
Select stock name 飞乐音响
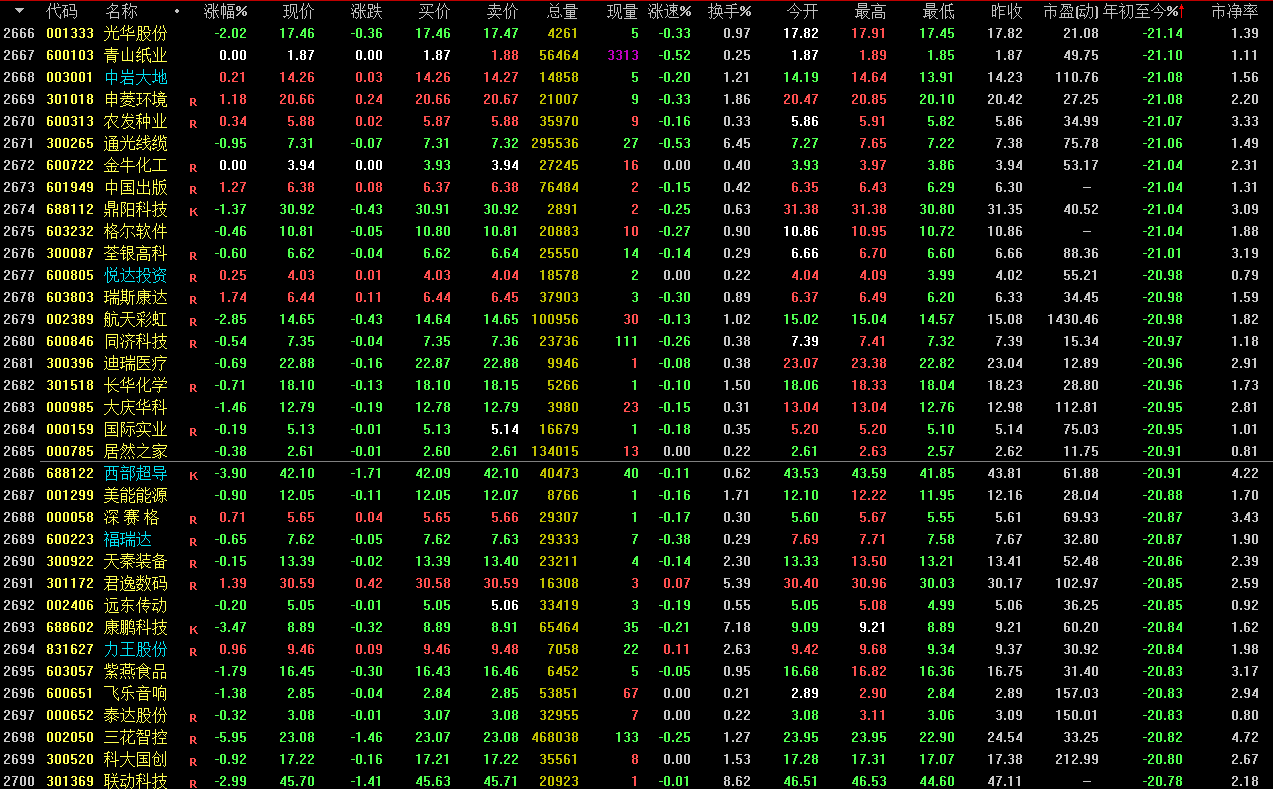tap(136, 694)
